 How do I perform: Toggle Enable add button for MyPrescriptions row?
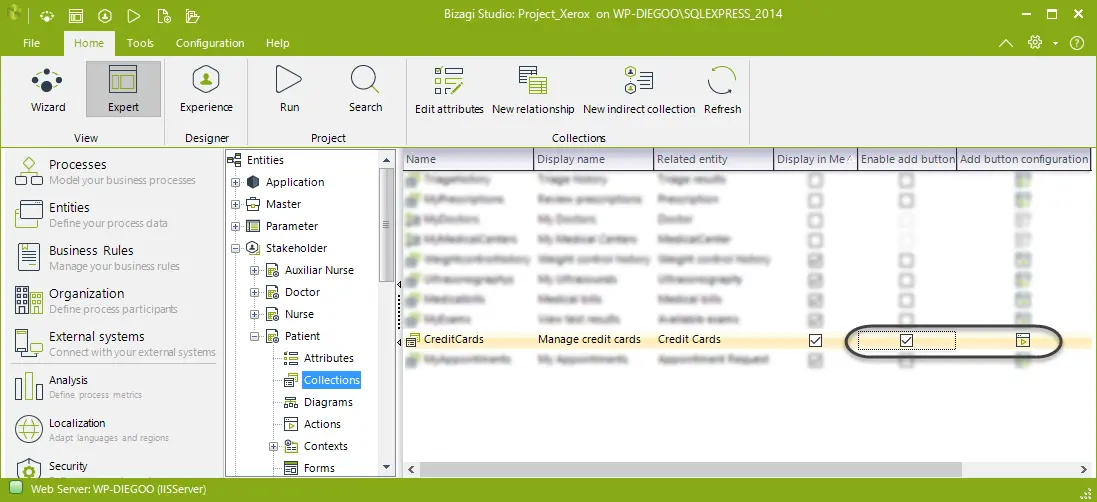coord(907,200)
